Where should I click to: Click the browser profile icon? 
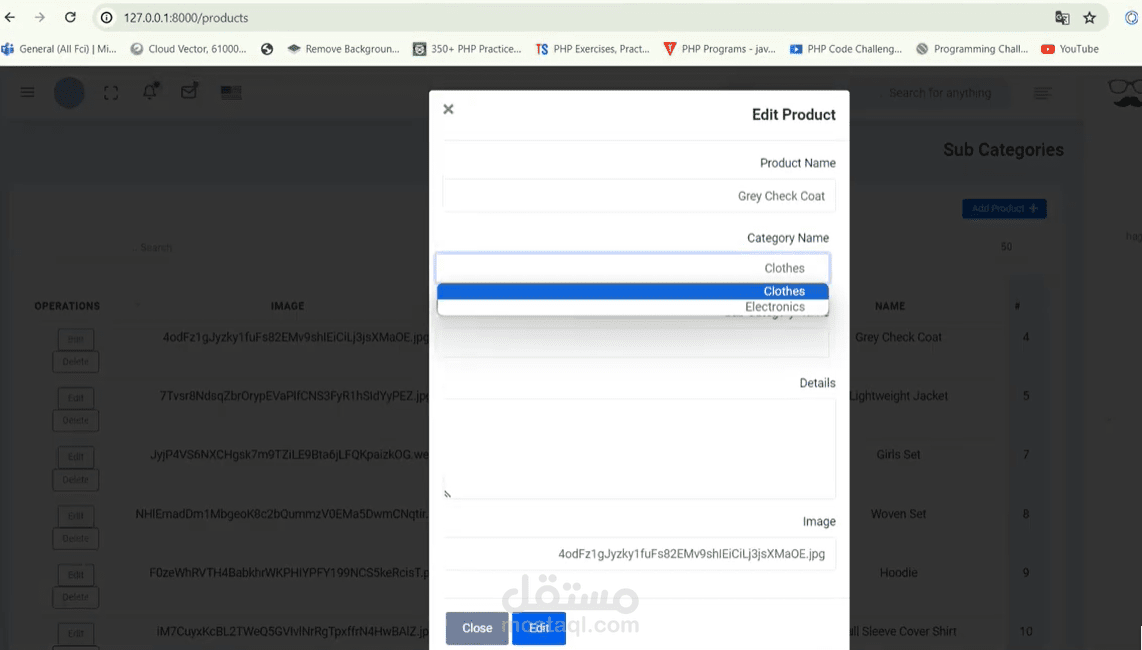pyautogui.click(x=1132, y=17)
